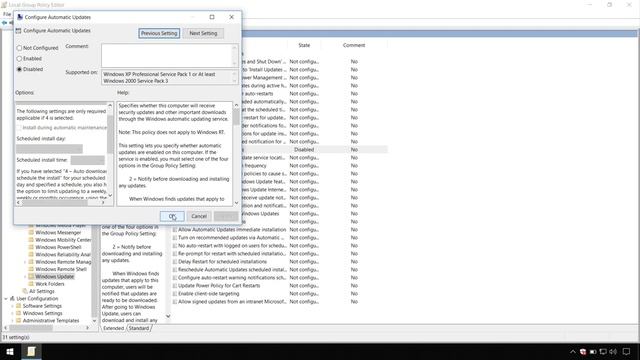Click the volume speaker tray icon
640x360 pixels.
[613, 351]
